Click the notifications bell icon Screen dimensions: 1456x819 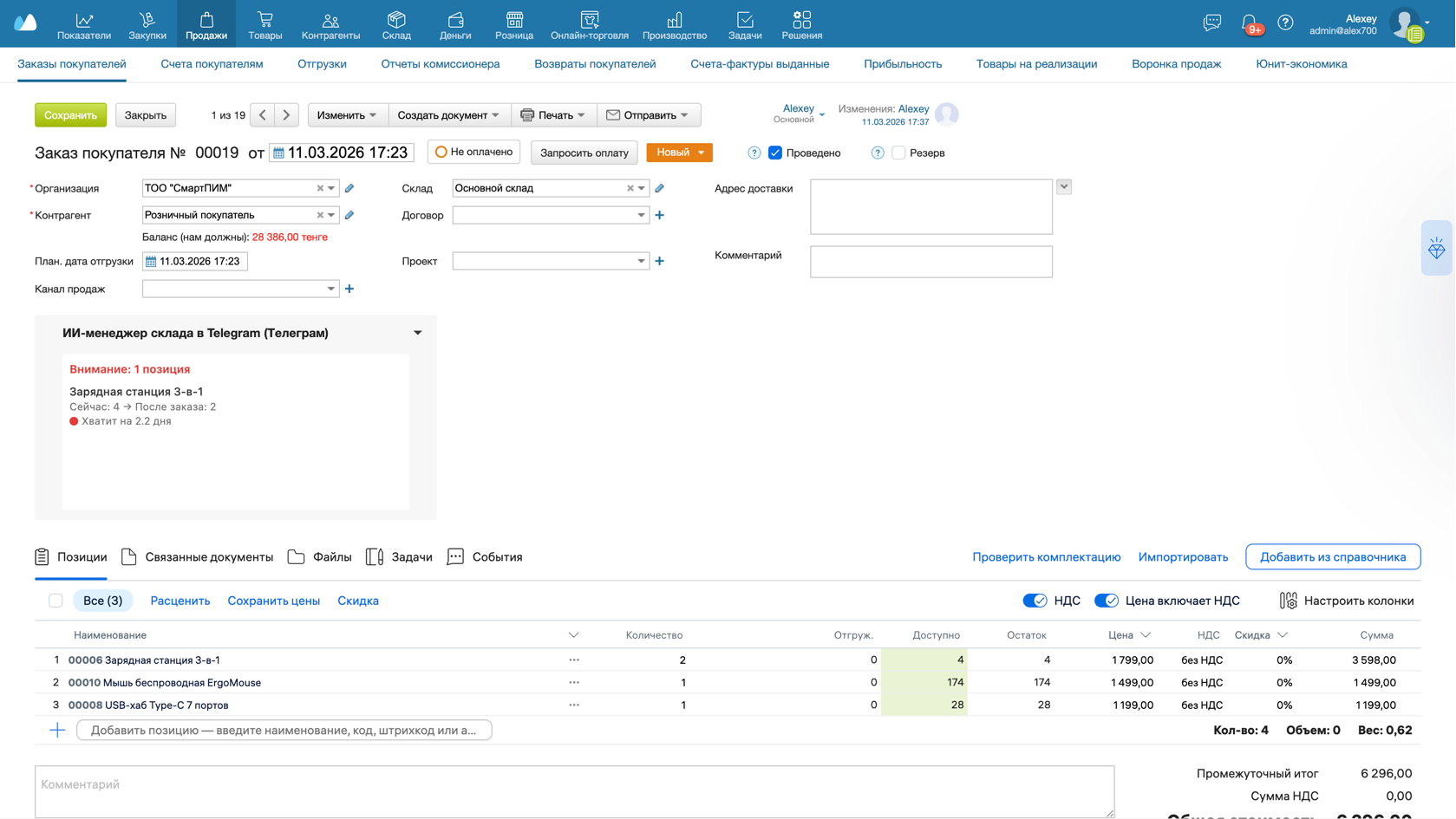click(x=1249, y=23)
